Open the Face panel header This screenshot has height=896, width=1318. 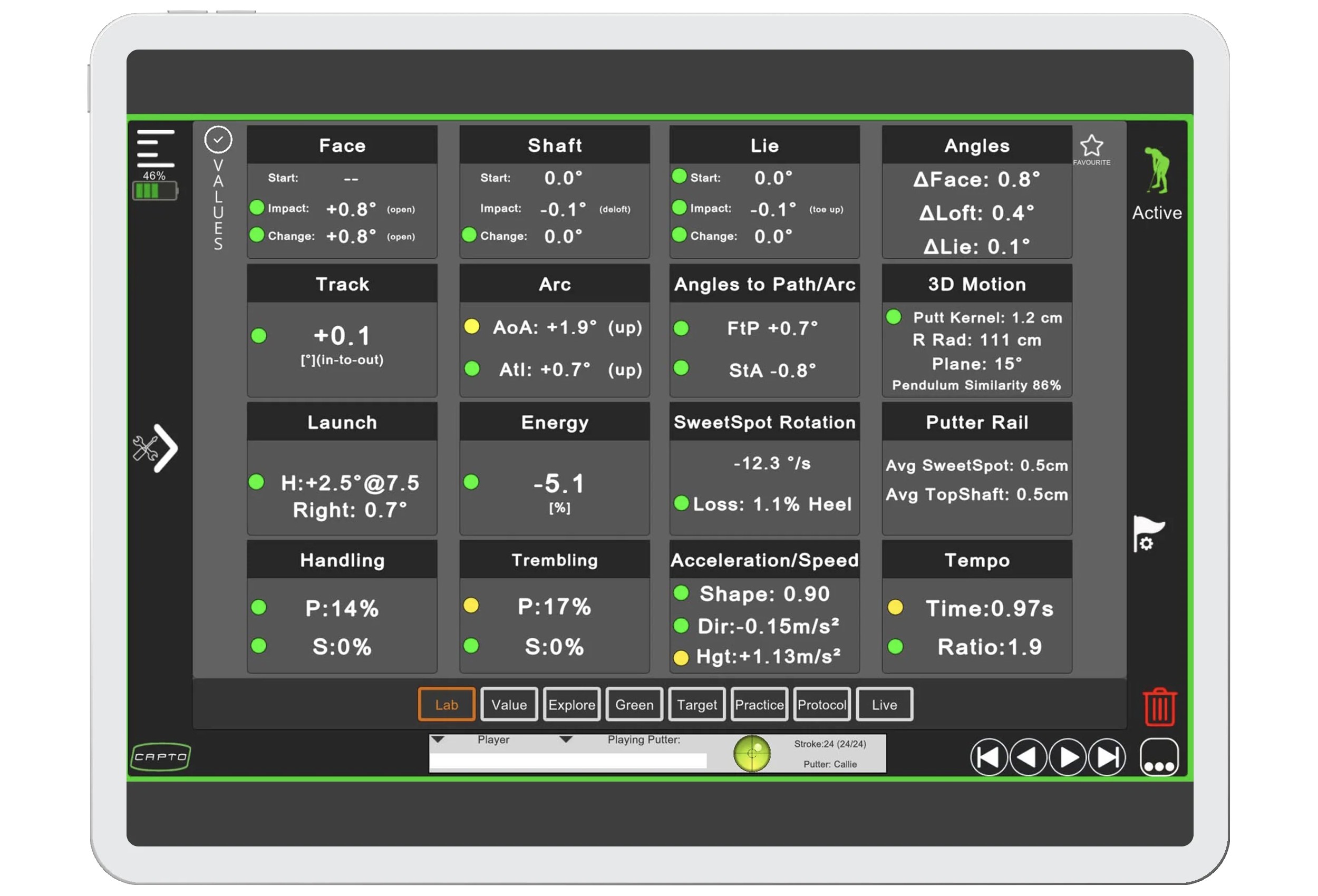click(342, 145)
